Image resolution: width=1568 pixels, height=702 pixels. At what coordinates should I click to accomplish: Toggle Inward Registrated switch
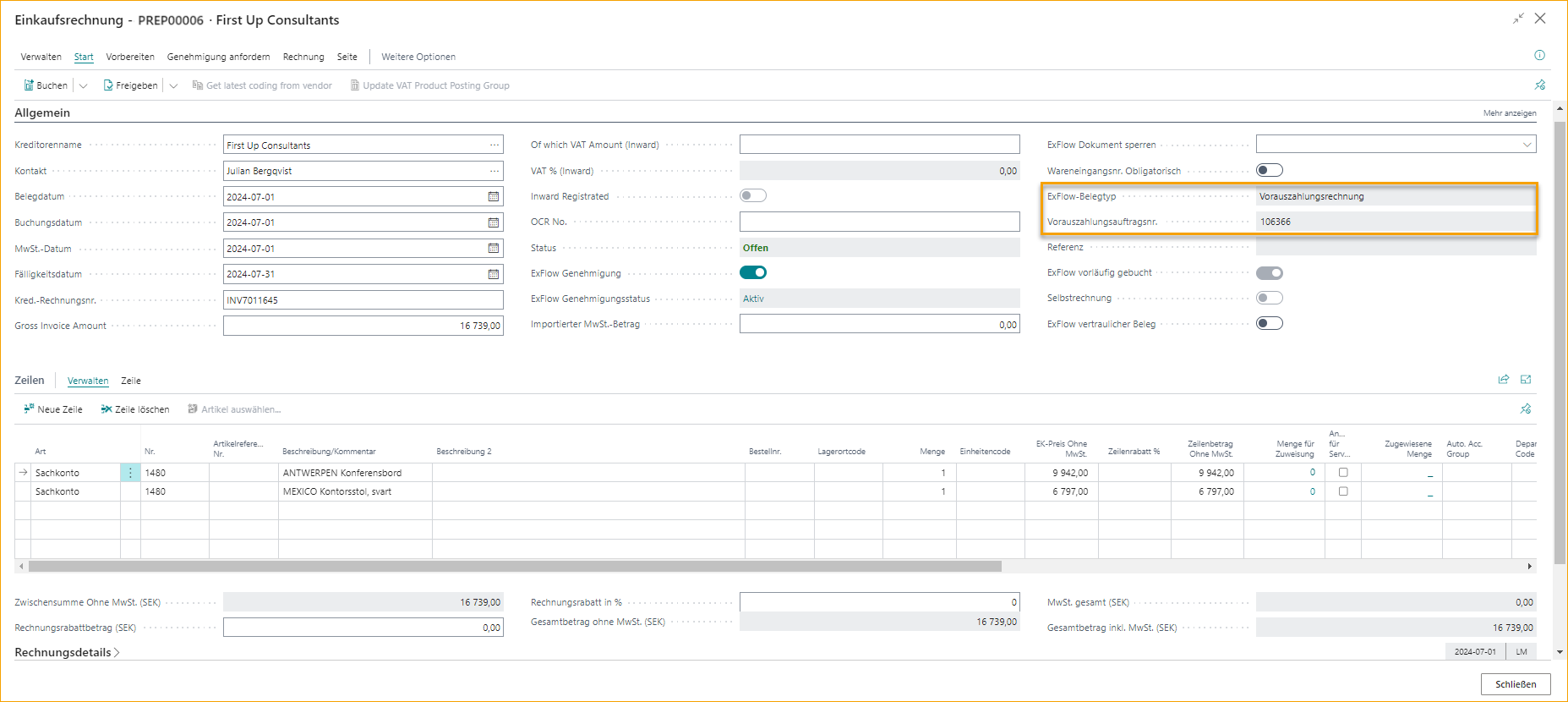point(753,195)
